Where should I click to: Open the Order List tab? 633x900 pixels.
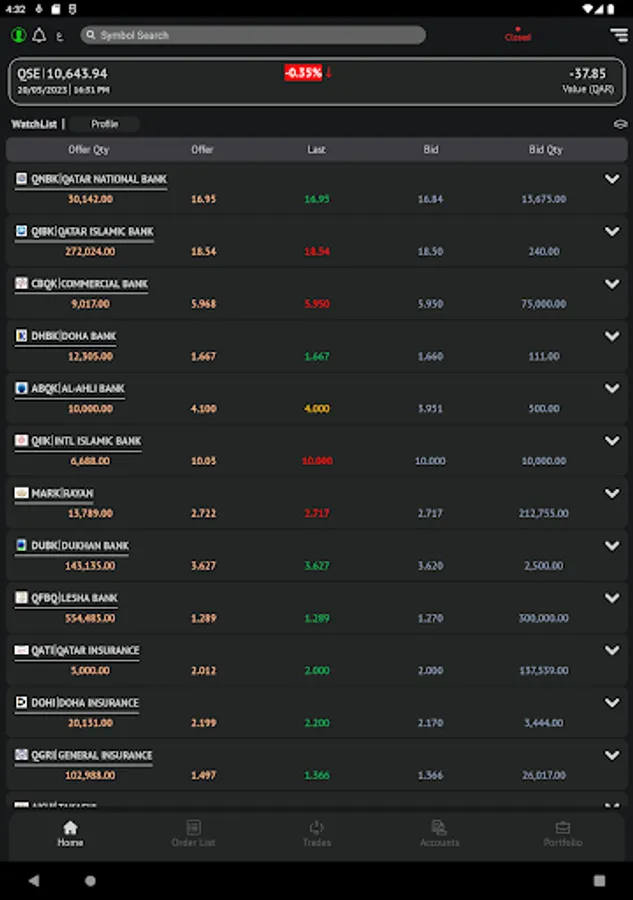(193, 833)
